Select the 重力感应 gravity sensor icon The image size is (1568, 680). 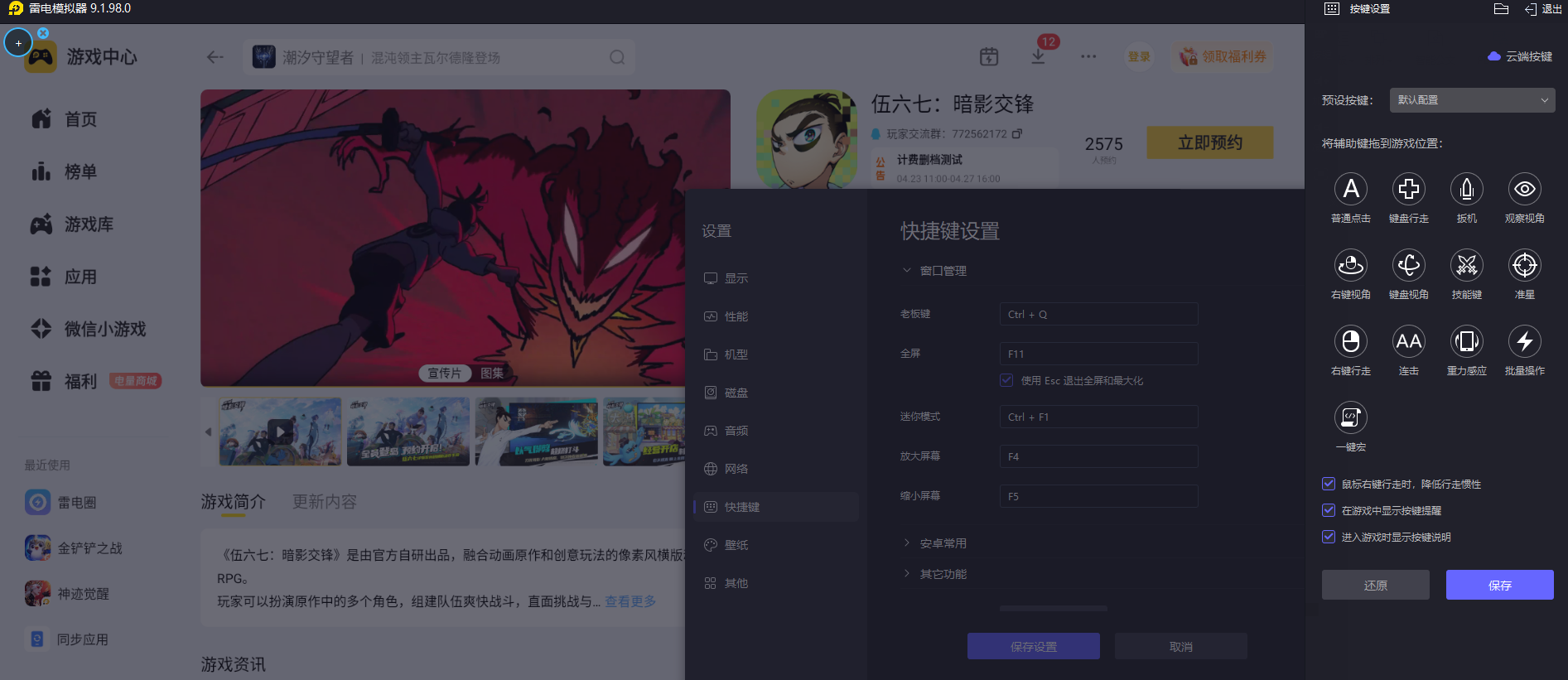pyautogui.click(x=1467, y=342)
